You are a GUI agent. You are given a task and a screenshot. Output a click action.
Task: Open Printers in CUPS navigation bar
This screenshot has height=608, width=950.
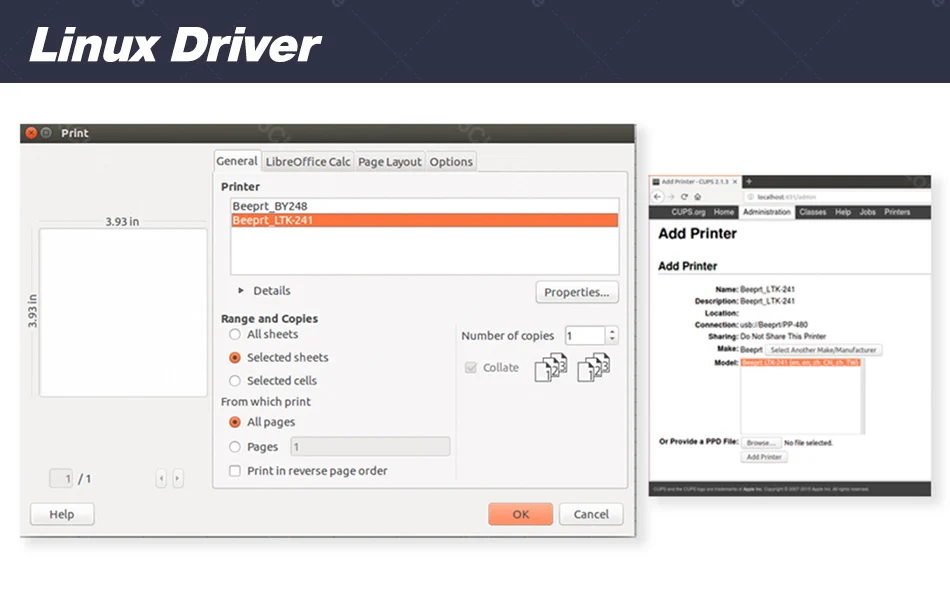point(897,212)
